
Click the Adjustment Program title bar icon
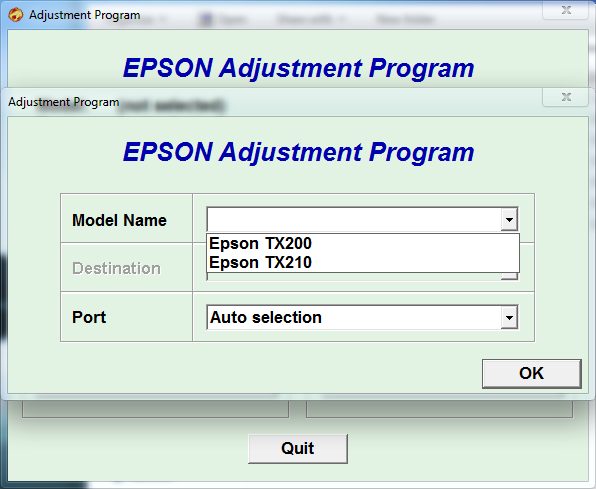pos(16,15)
